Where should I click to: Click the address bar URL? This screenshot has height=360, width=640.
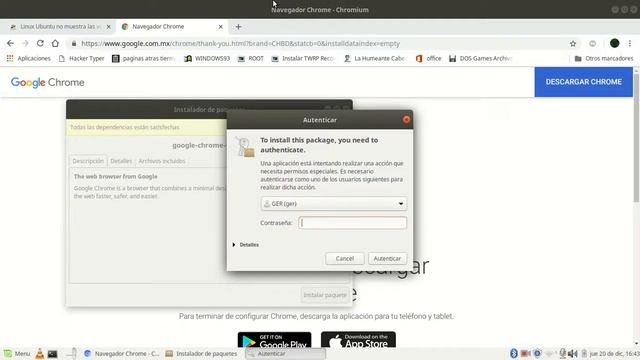pyautogui.click(x=240, y=43)
